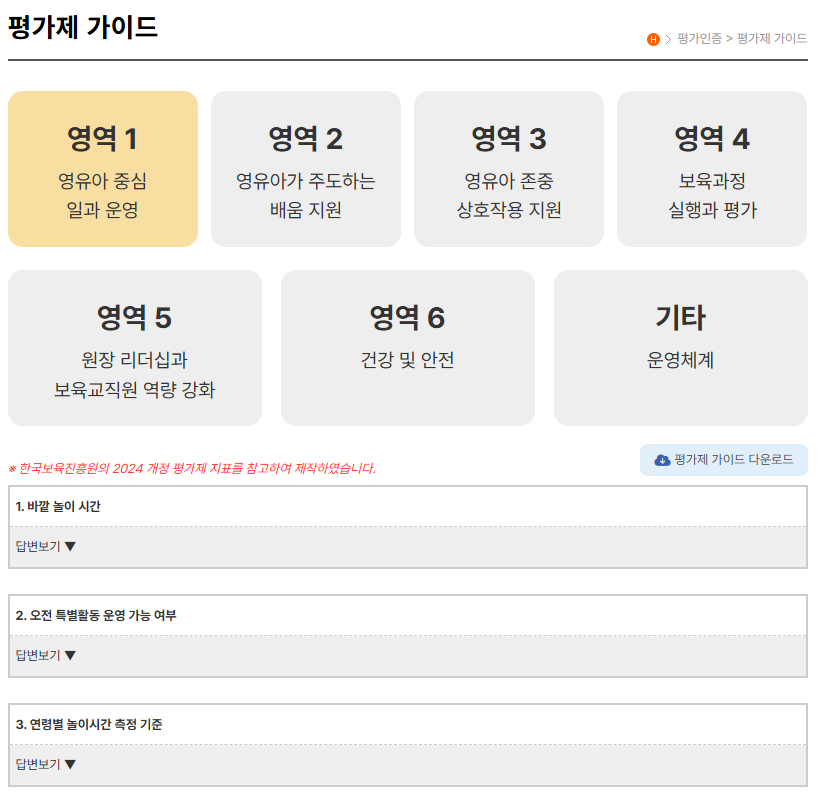
Task: Expand 답변보기 under 바깥 놀이 시간
Action: [46, 547]
